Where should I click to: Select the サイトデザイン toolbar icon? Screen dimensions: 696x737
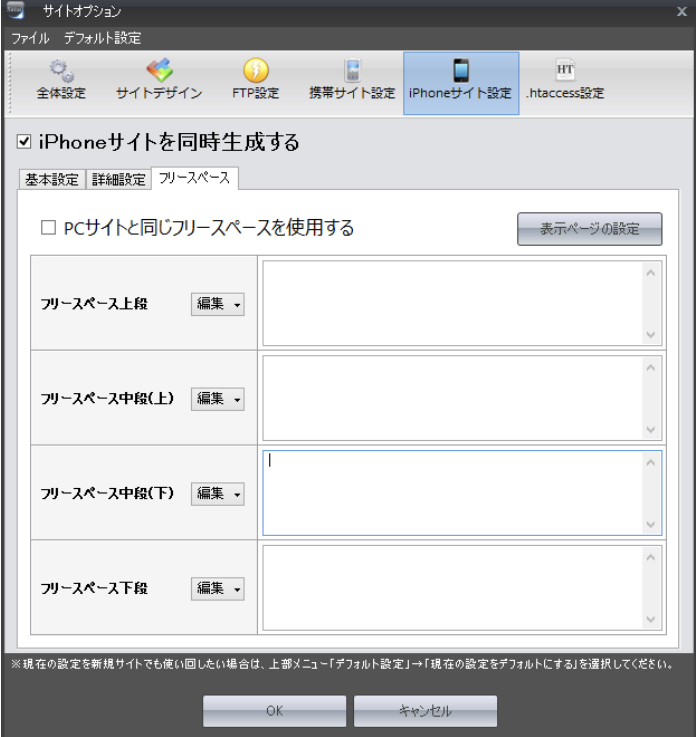click(x=159, y=71)
